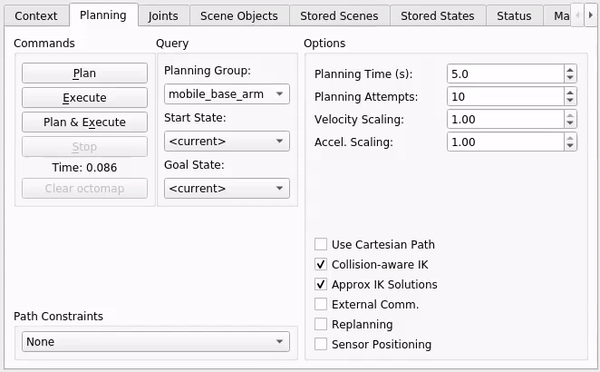Click the Accel. Scaling value field
Viewport: 600px width, 372px height.
coord(505,142)
